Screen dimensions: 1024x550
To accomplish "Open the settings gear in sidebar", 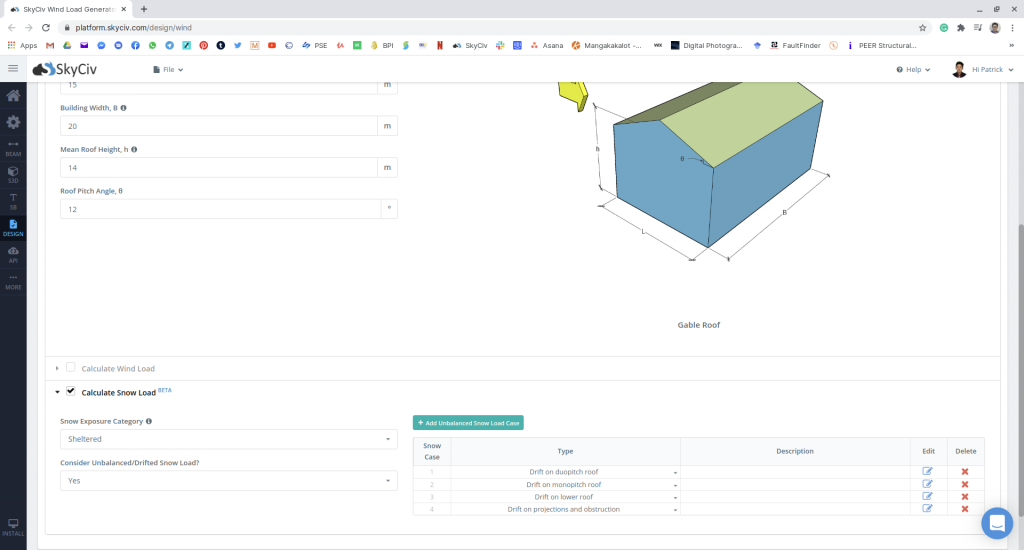I will coord(13,122).
